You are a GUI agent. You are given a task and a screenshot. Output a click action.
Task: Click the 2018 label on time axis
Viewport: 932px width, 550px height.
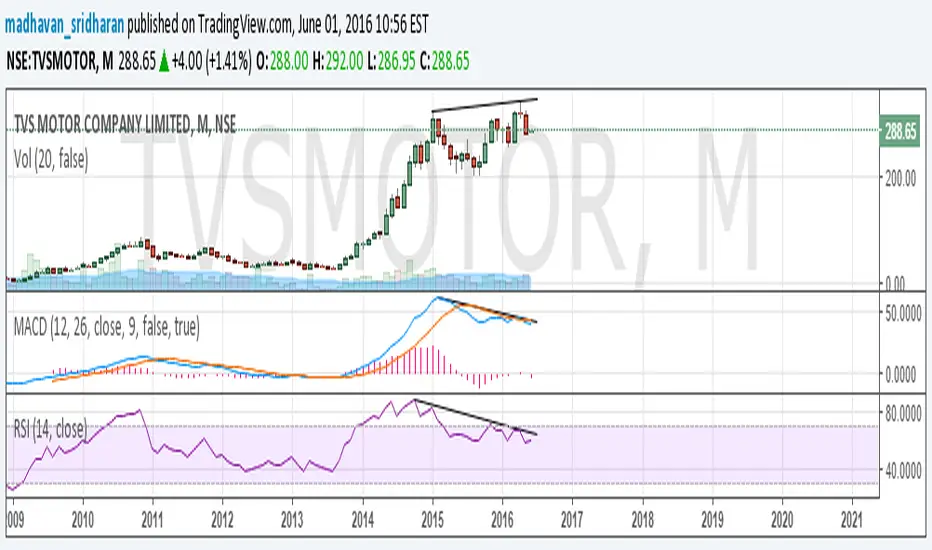click(x=643, y=520)
